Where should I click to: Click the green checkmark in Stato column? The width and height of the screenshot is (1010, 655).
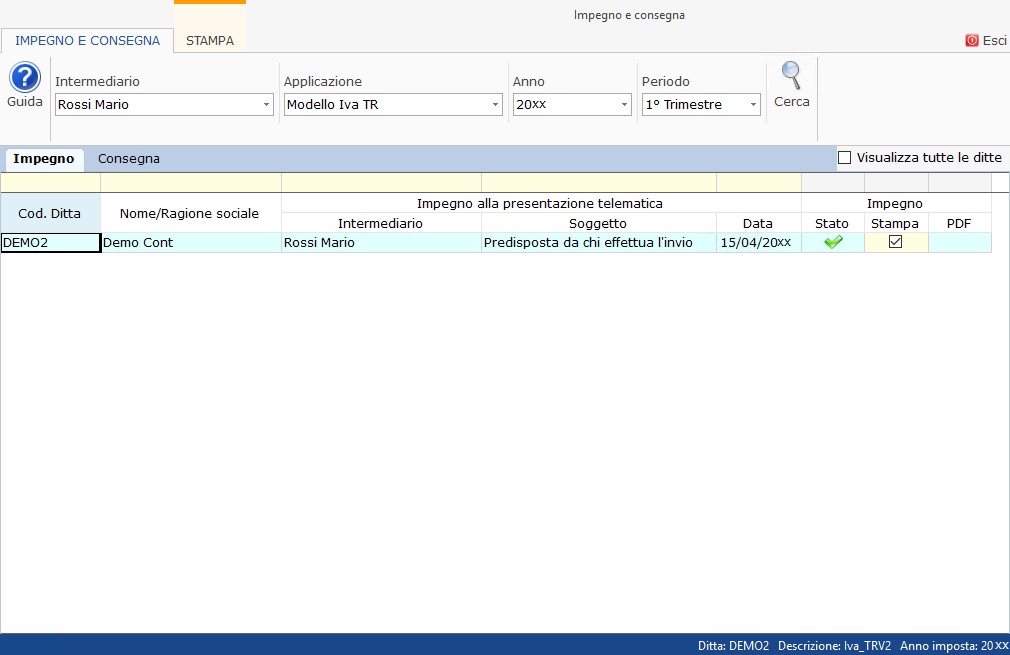[833, 242]
